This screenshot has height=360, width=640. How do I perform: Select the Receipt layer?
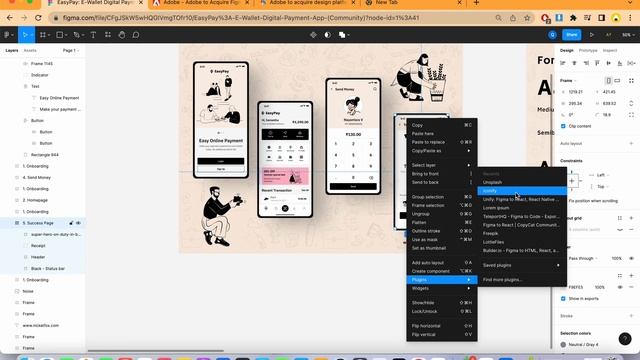click(38, 246)
